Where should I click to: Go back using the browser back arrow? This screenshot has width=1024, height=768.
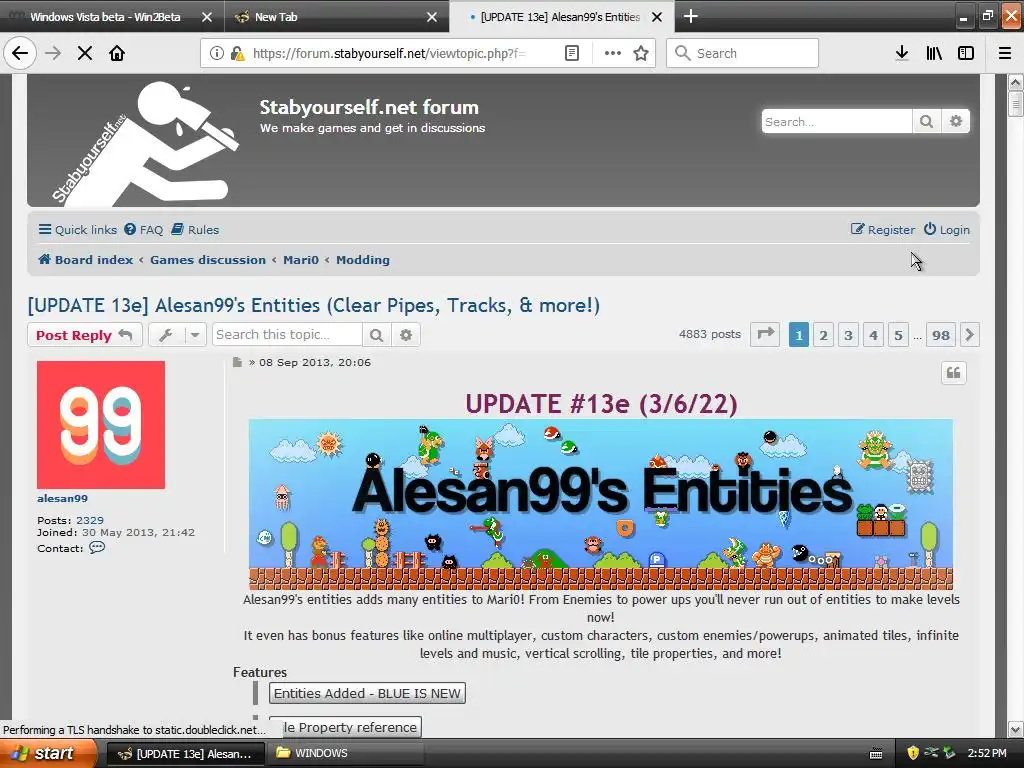(20, 53)
